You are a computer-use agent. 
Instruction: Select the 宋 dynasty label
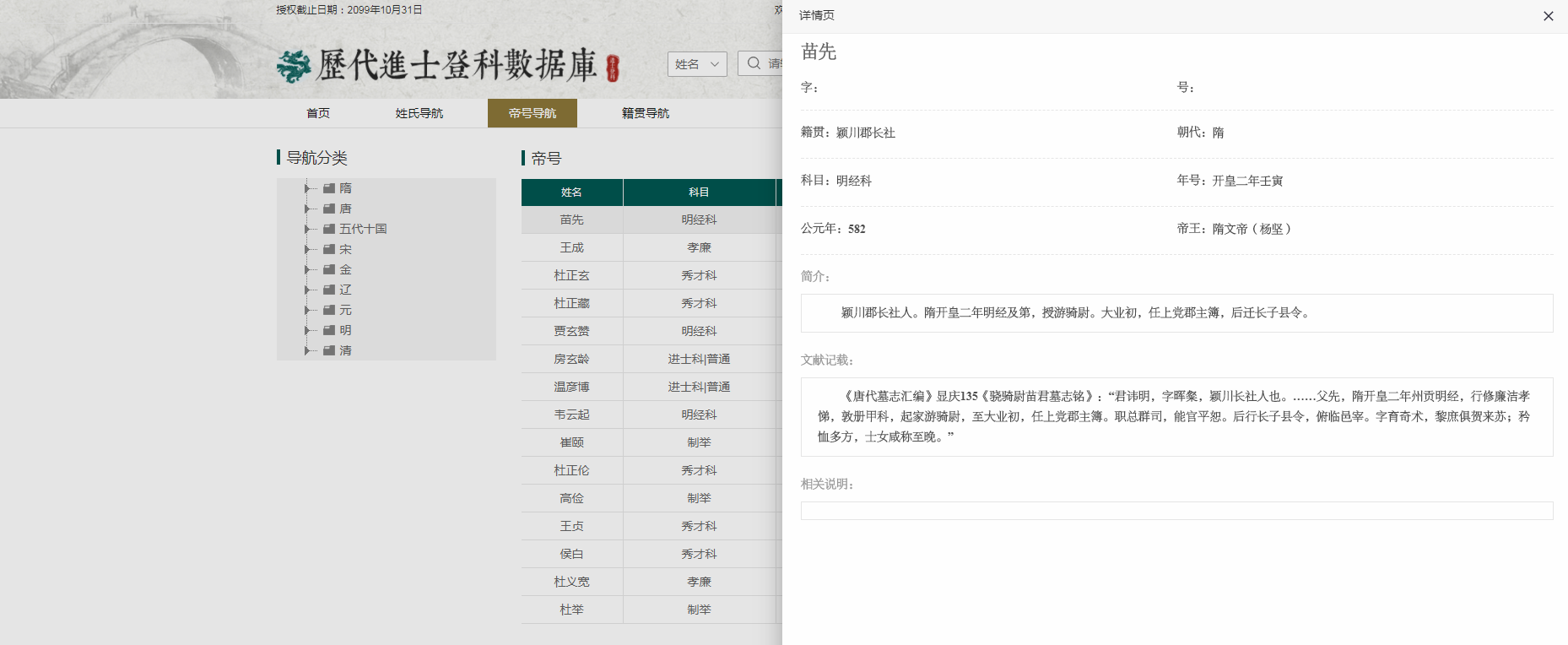(345, 249)
